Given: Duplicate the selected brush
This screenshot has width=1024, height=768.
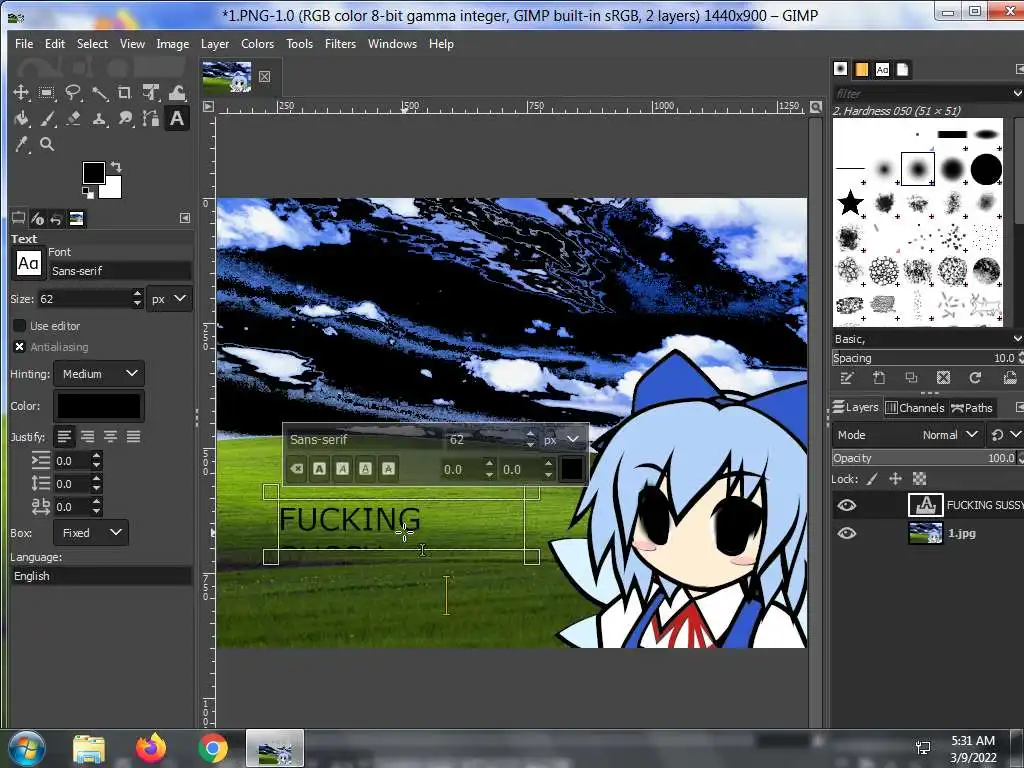Looking at the screenshot, I should click(911, 378).
